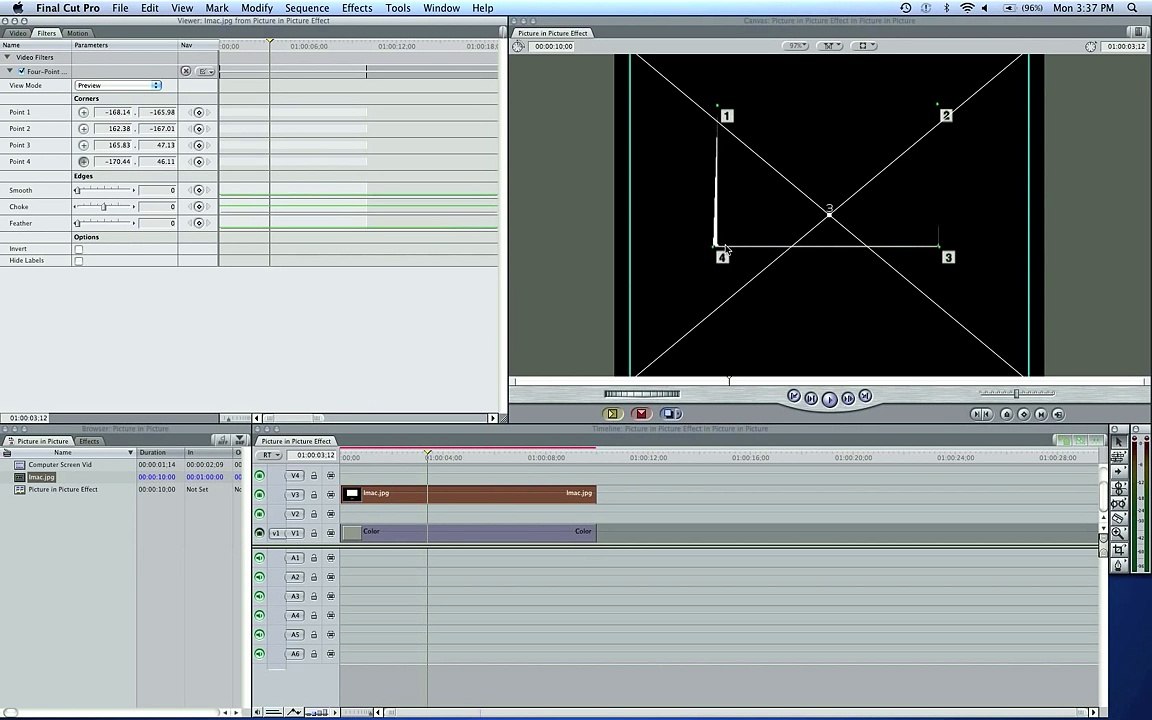The image size is (1152, 720).
Task: Select the Selection arrow tool in the tool palette
Action: [1118, 441]
